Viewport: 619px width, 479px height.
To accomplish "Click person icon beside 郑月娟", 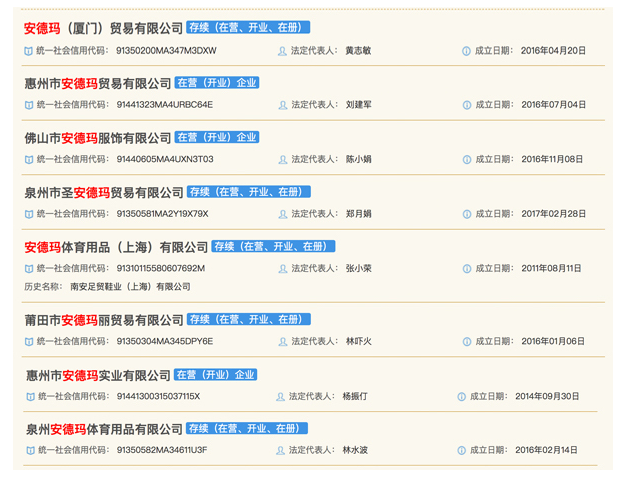I will [283, 214].
